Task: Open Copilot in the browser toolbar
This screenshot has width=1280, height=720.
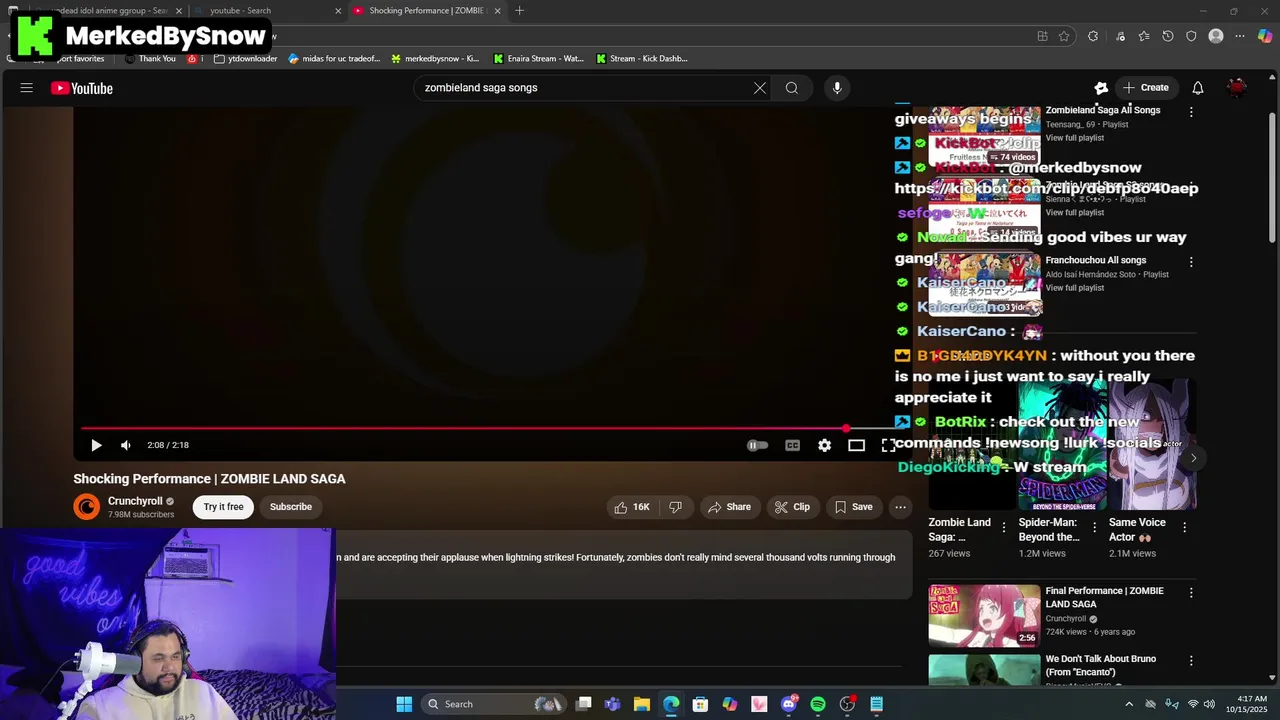Action: pyautogui.click(x=1265, y=36)
